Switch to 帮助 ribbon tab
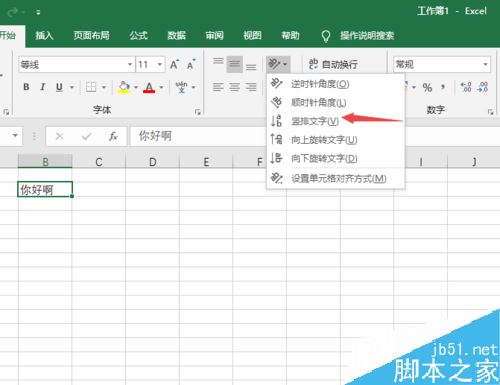Viewport: 500px width, 385px height. pos(290,35)
